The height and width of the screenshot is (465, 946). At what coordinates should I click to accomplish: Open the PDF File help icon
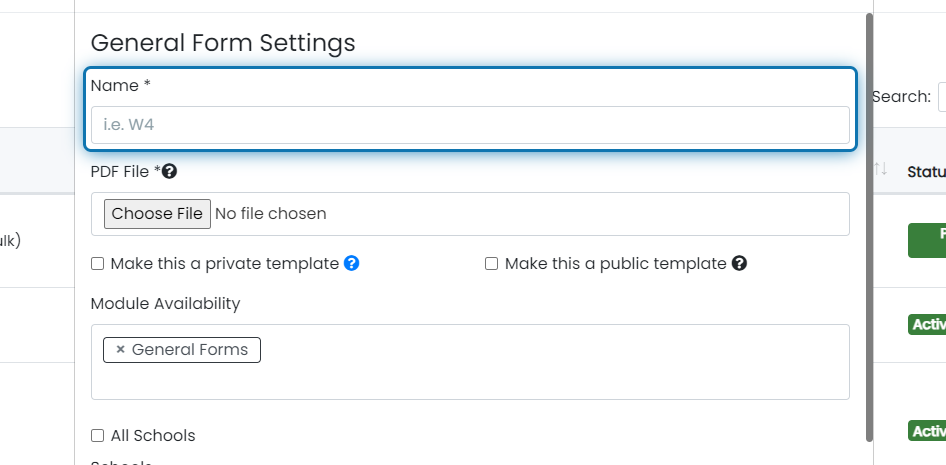(170, 172)
